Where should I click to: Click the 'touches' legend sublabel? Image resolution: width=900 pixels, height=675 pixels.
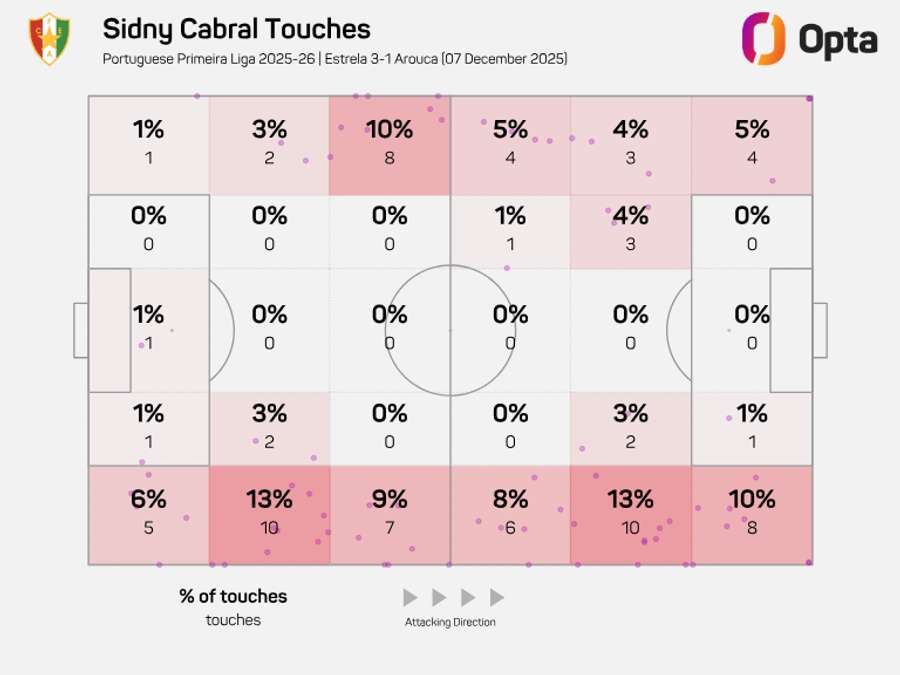tap(233, 620)
